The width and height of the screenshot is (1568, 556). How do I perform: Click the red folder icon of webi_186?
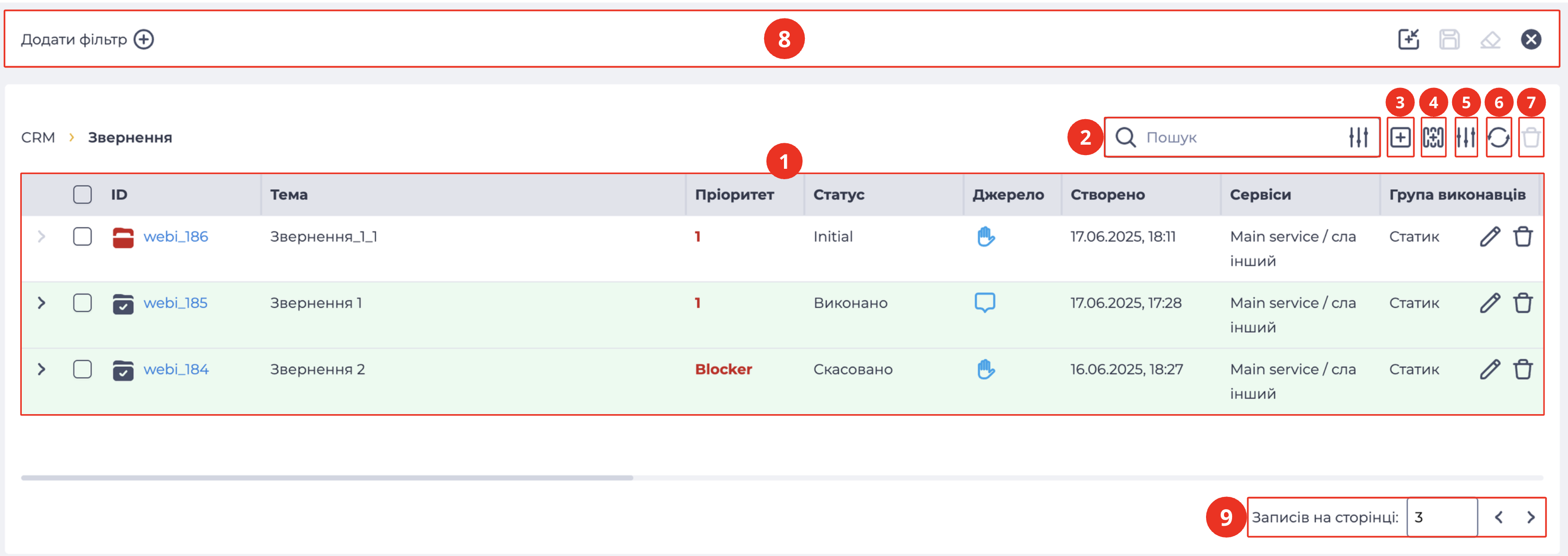(123, 237)
